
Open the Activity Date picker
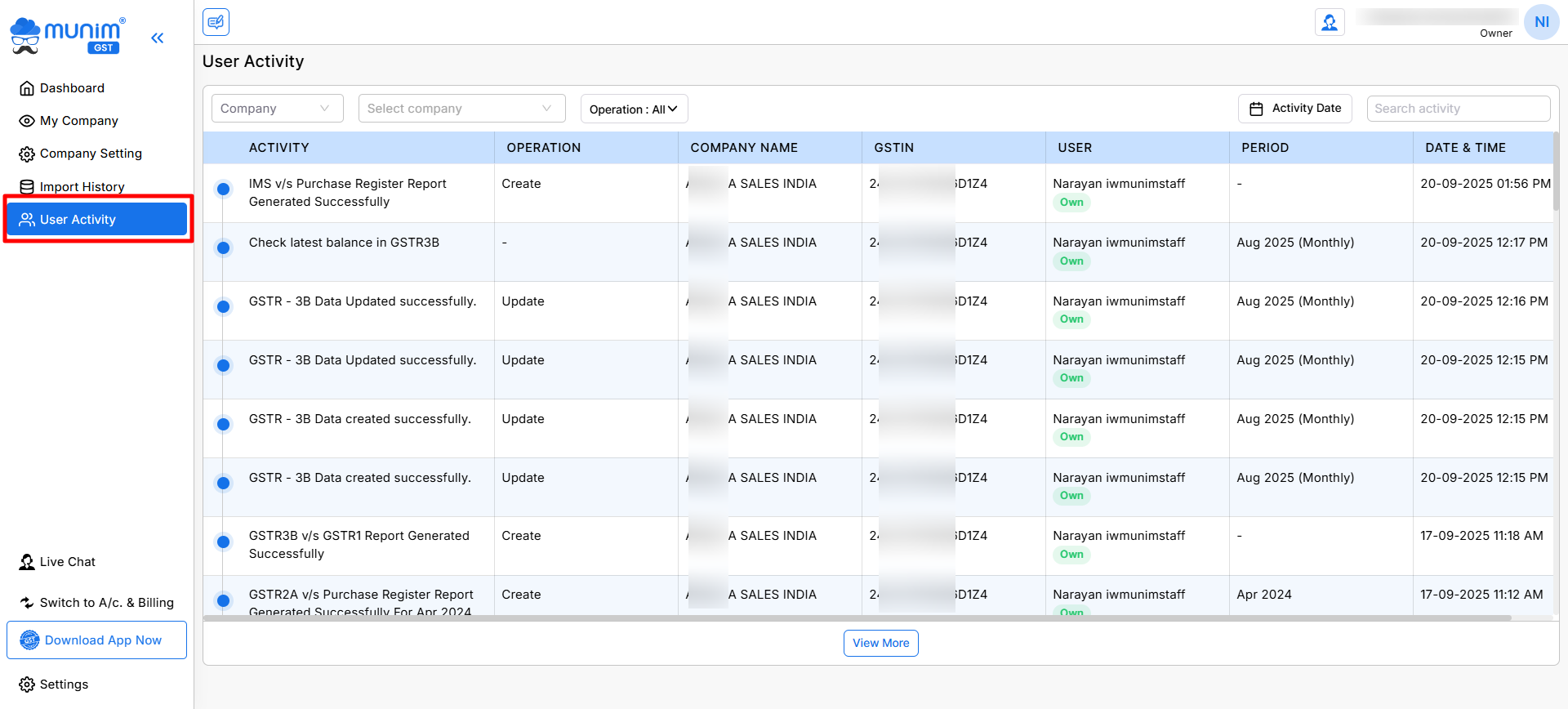[x=1295, y=109]
